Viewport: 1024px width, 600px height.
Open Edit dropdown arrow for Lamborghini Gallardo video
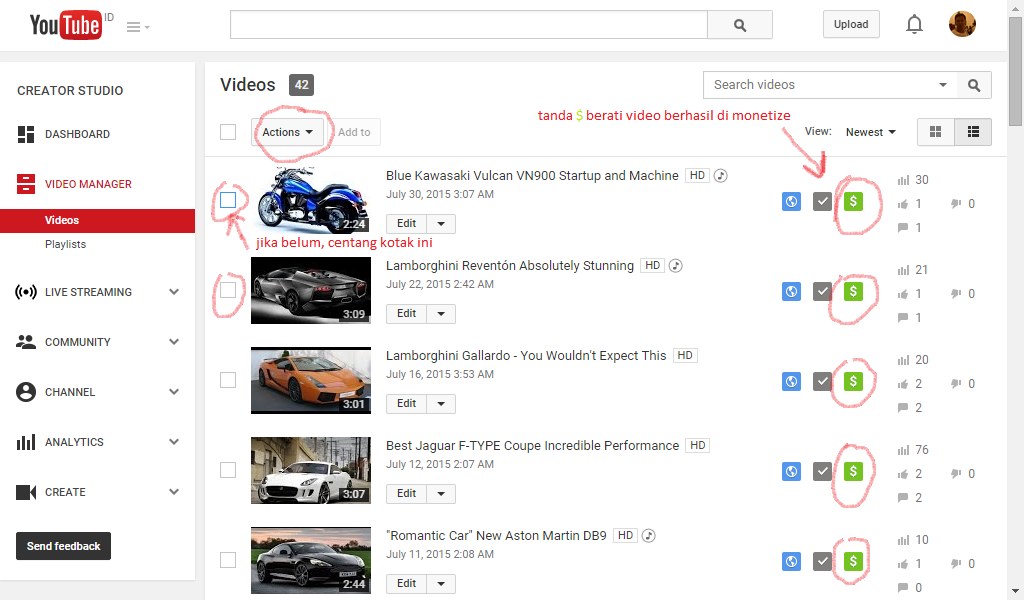pos(441,404)
